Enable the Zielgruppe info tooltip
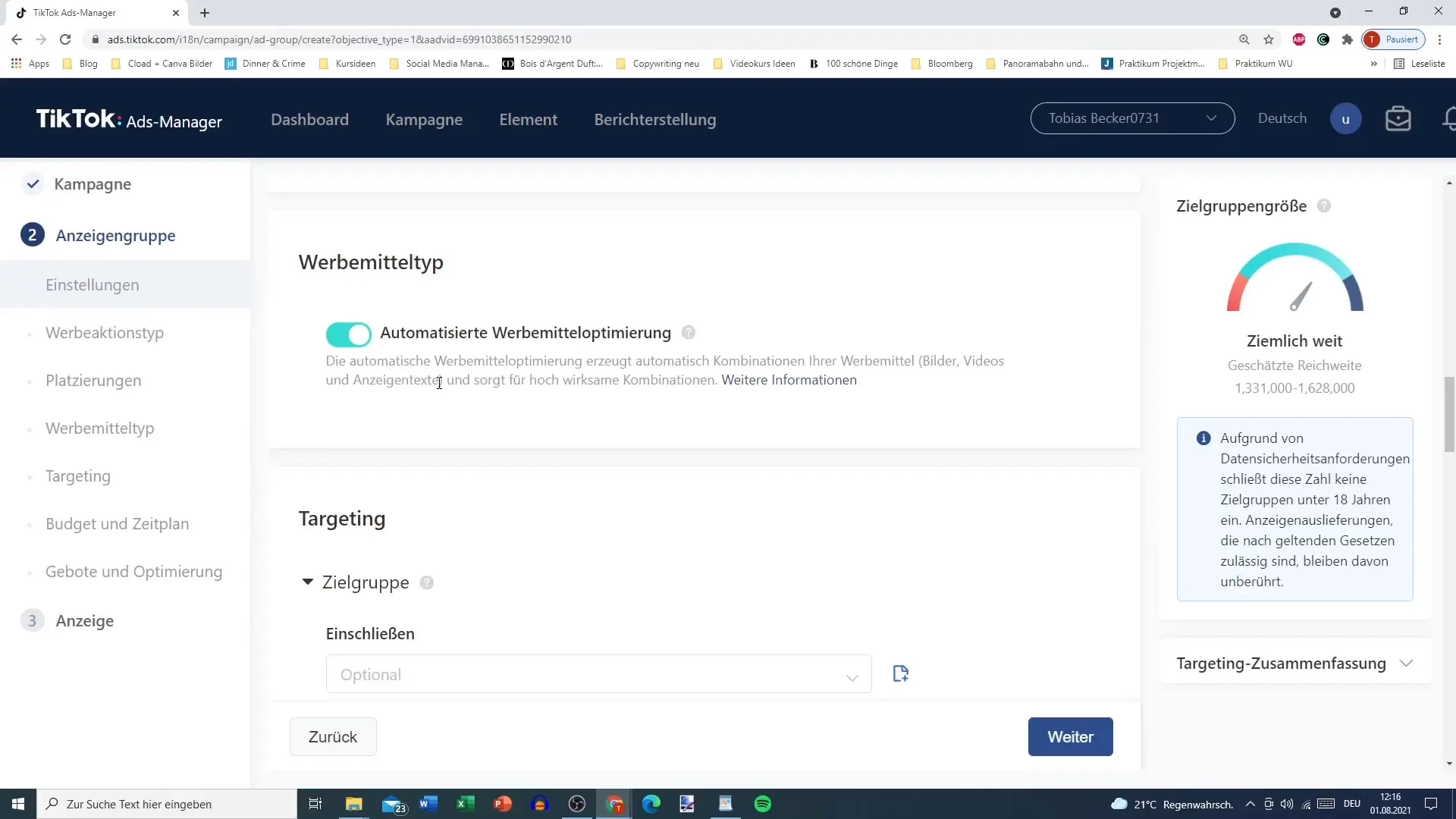Image resolution: width=1456 pixels, height=819 pixels. (427, 582)
